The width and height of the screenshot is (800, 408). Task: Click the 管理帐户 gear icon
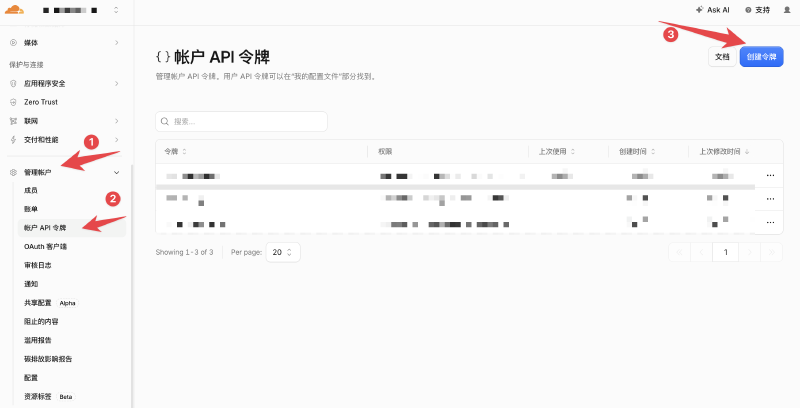[x=14, y=172]
